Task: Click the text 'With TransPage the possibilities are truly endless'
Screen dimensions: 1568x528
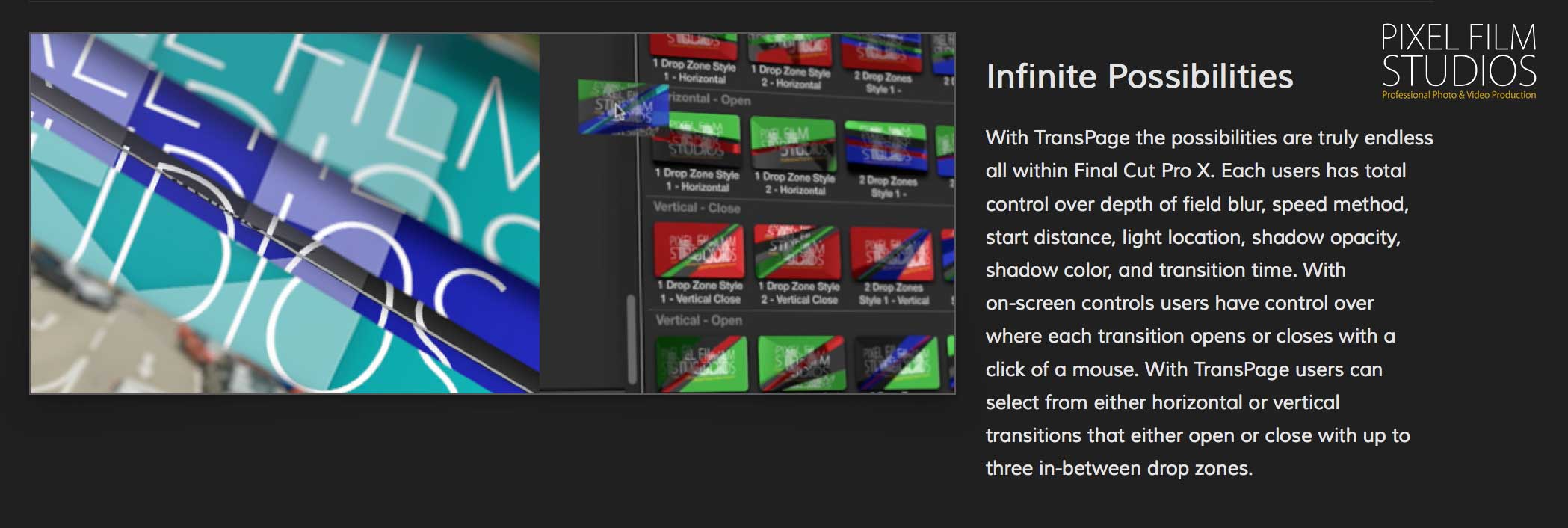Action: (1209, 138)
